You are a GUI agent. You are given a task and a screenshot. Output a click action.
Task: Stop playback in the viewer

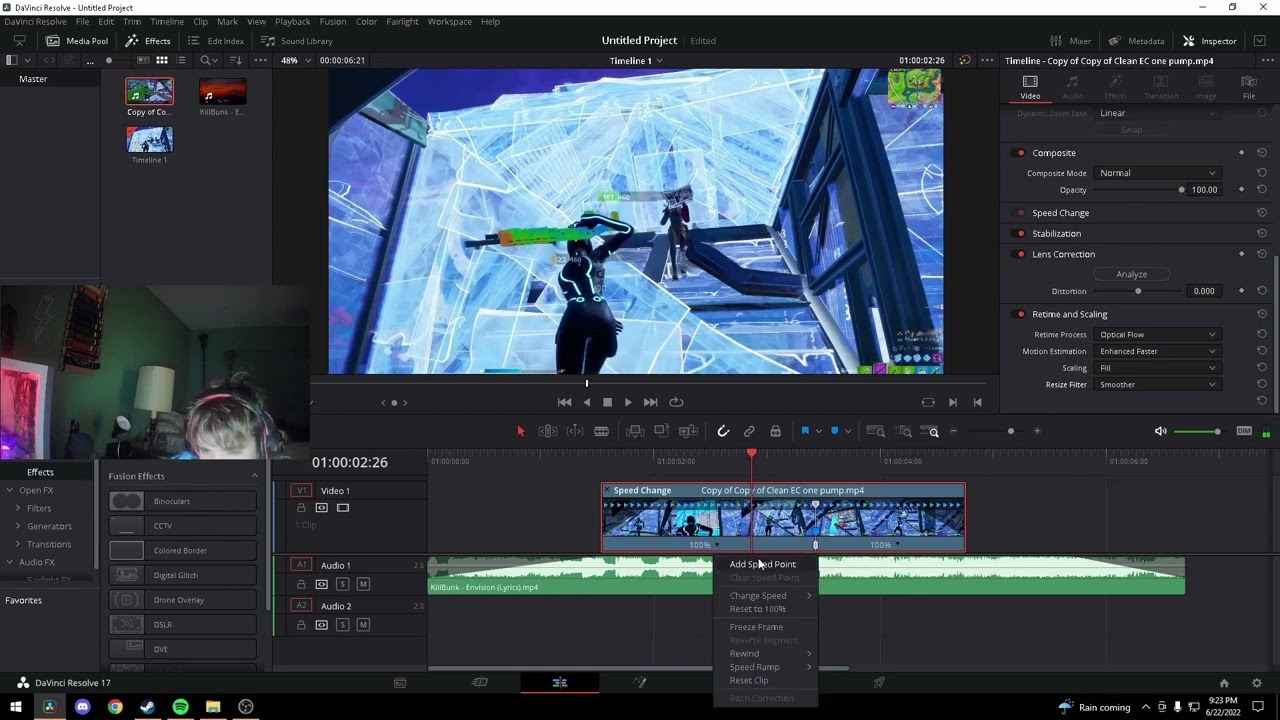pyautogui.click(x=607, y=402)
